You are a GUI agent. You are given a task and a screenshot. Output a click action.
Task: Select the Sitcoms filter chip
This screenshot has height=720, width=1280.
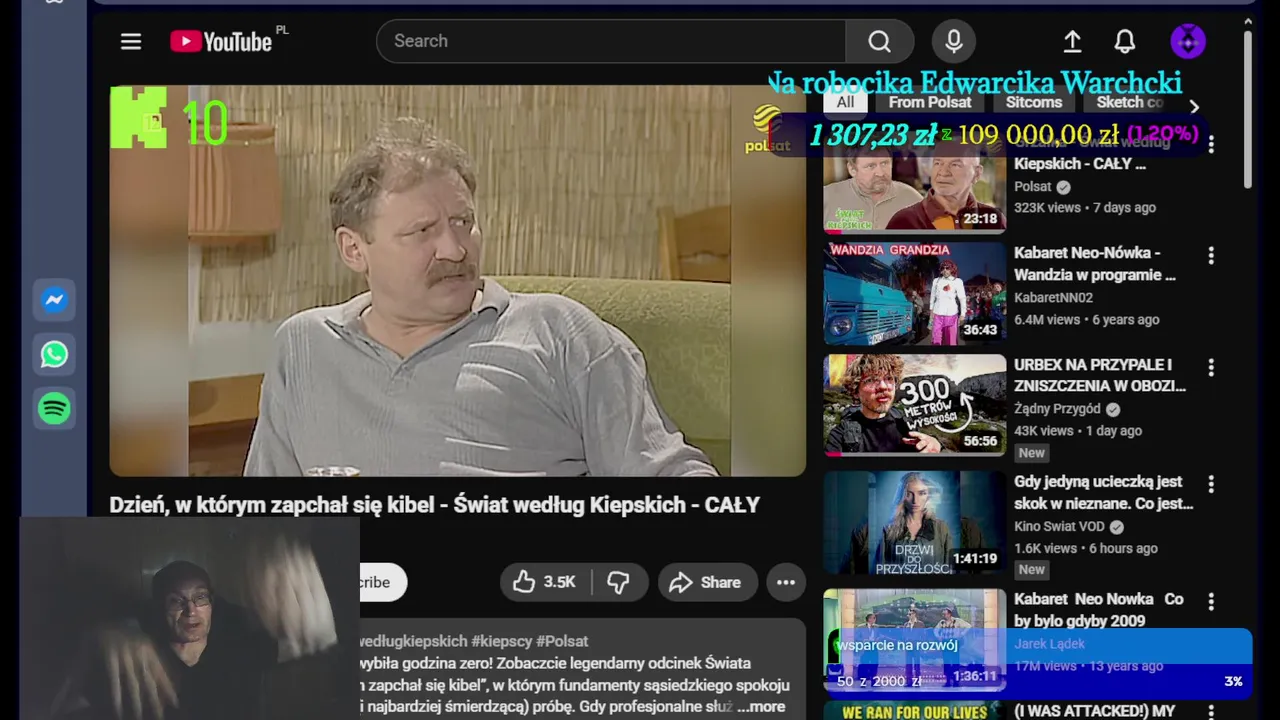point(1034,102)
